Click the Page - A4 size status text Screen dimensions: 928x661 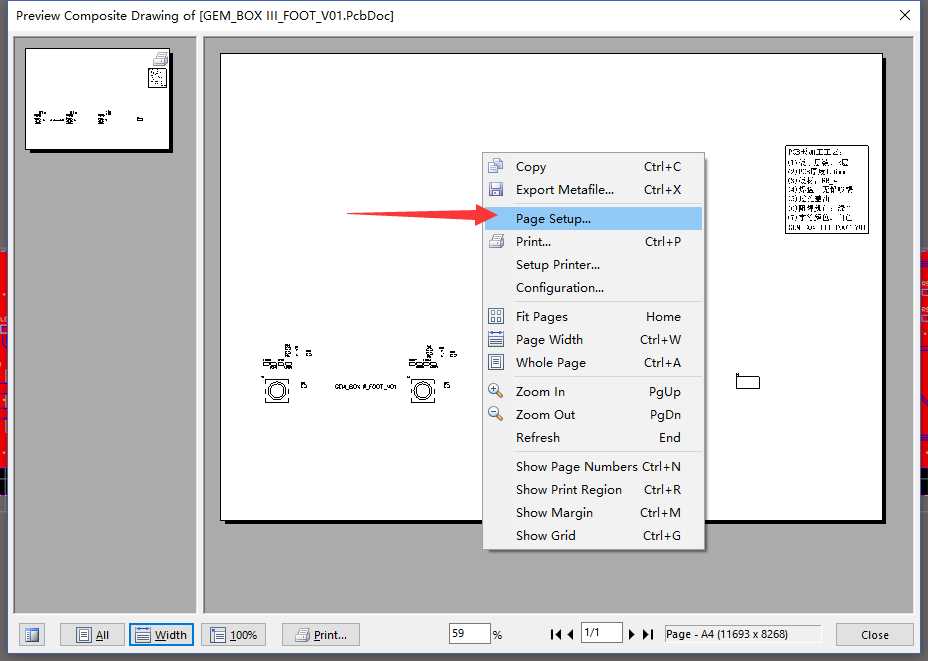pyautogui.click(x=726, y=634)
